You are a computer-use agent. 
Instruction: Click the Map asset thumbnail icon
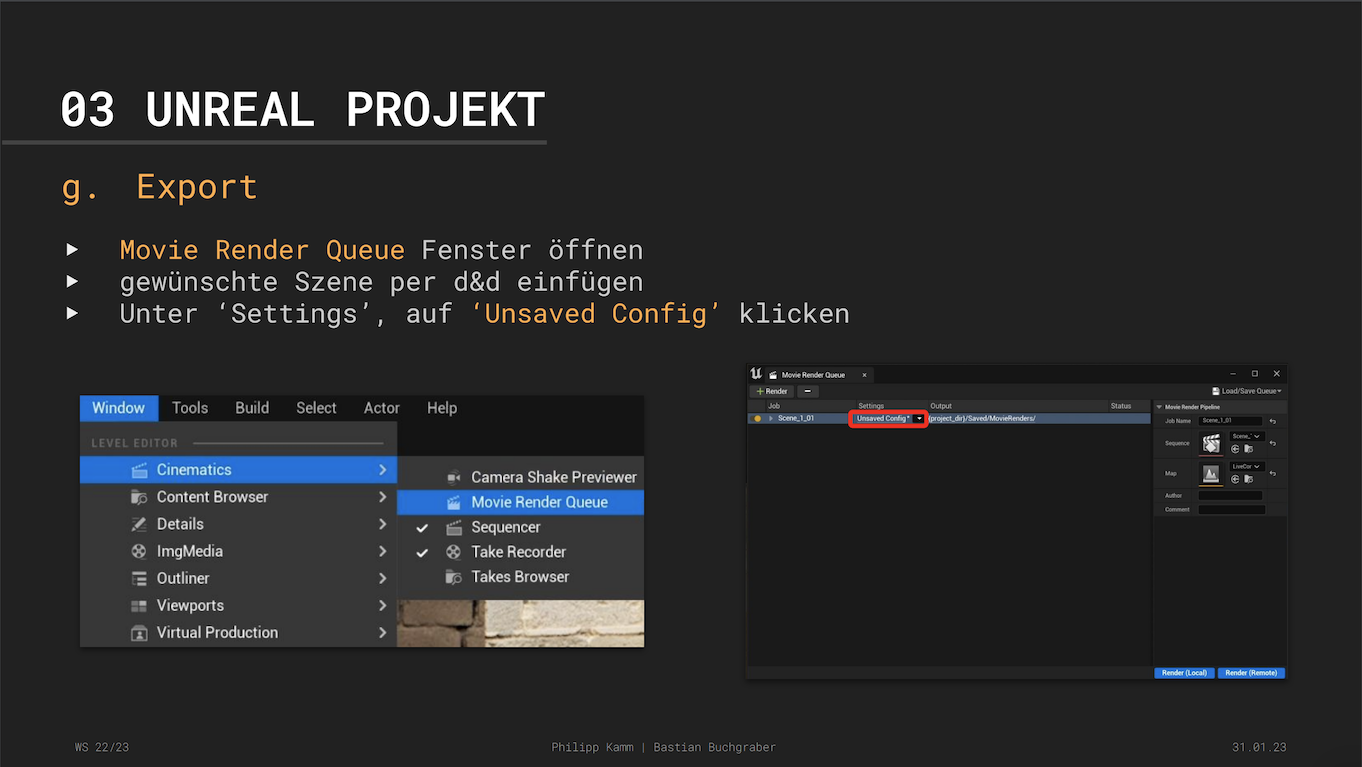(x=1211, y=474)
